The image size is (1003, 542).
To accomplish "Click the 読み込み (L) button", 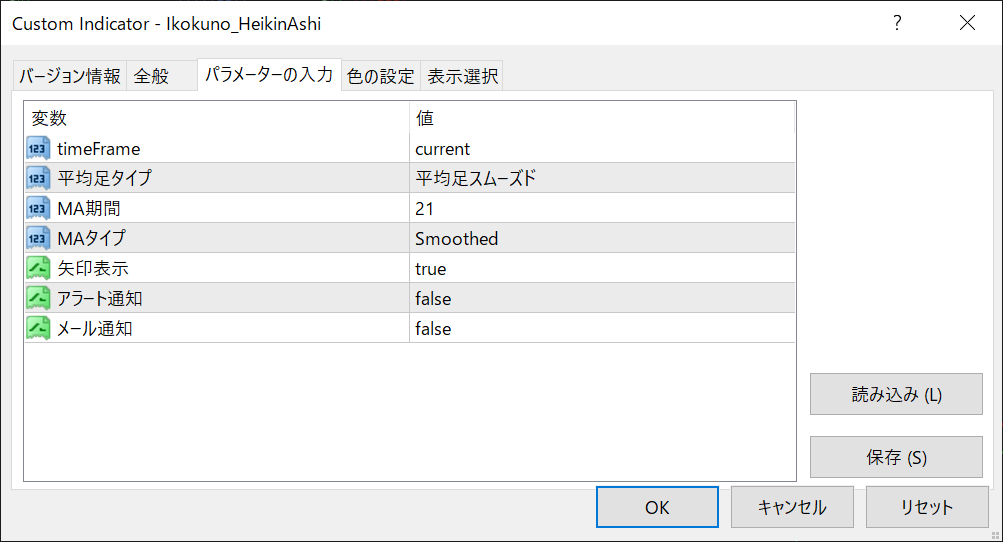I will click(882, 394).
